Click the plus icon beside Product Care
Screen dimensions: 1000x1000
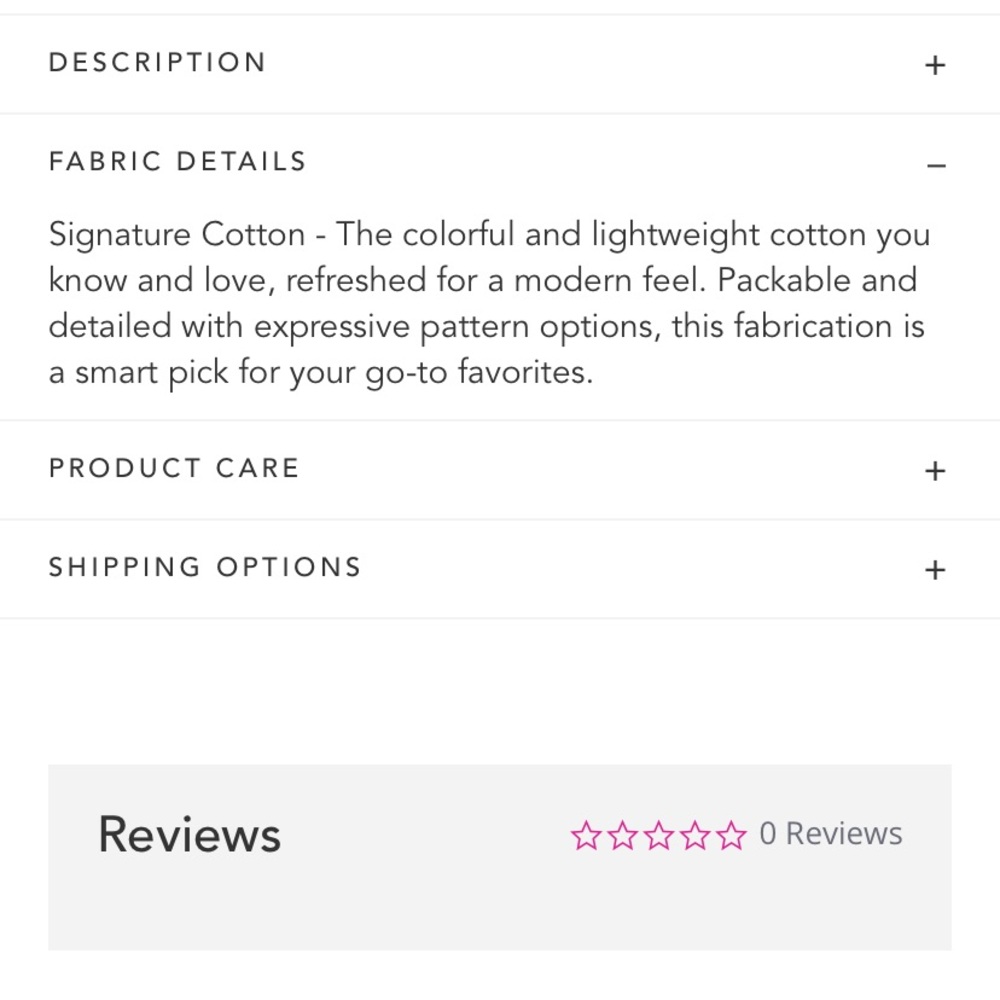pyautogui.click(x=935, y=471)
